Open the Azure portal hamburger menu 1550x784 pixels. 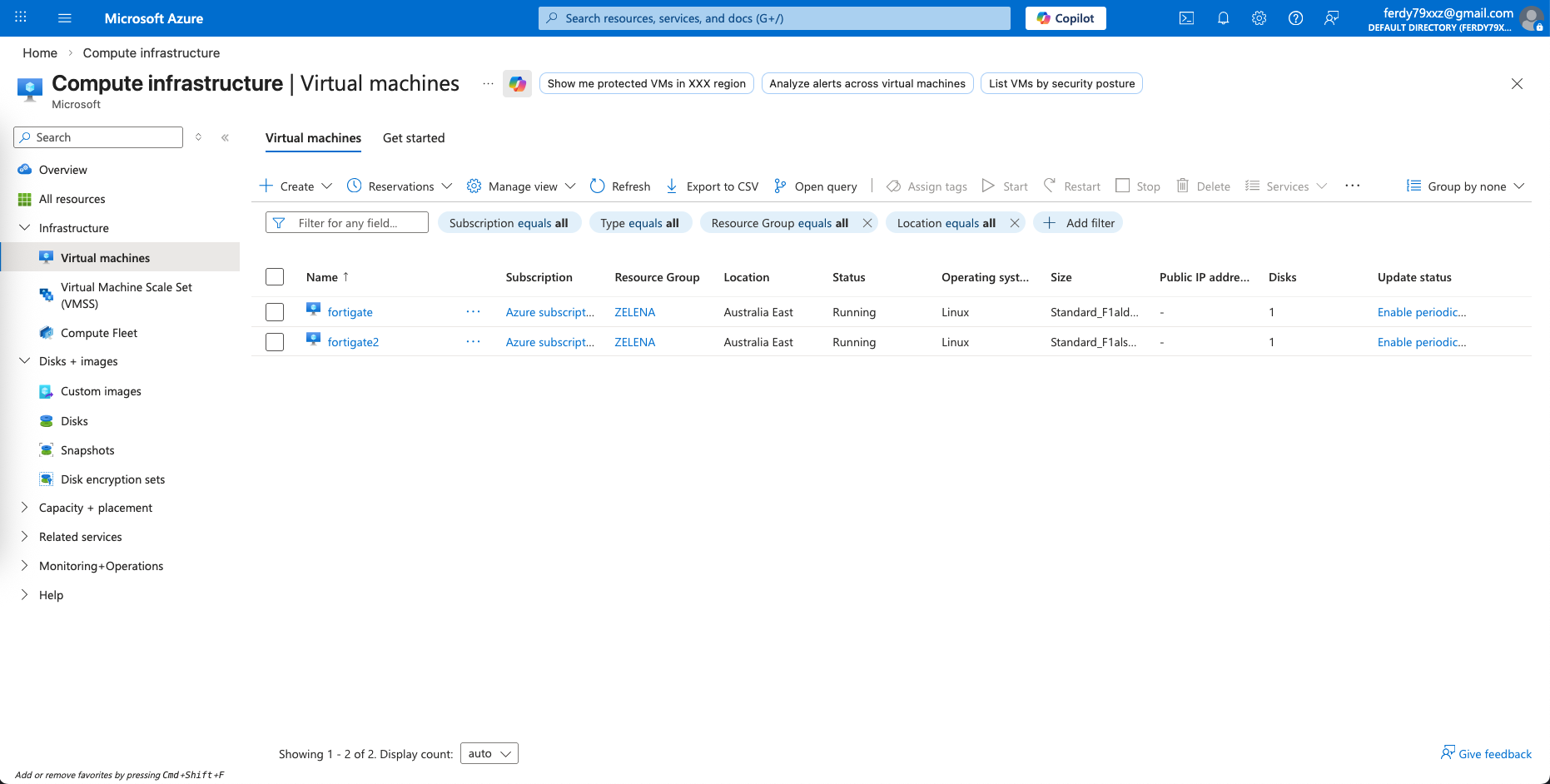[x=65, y=18]
